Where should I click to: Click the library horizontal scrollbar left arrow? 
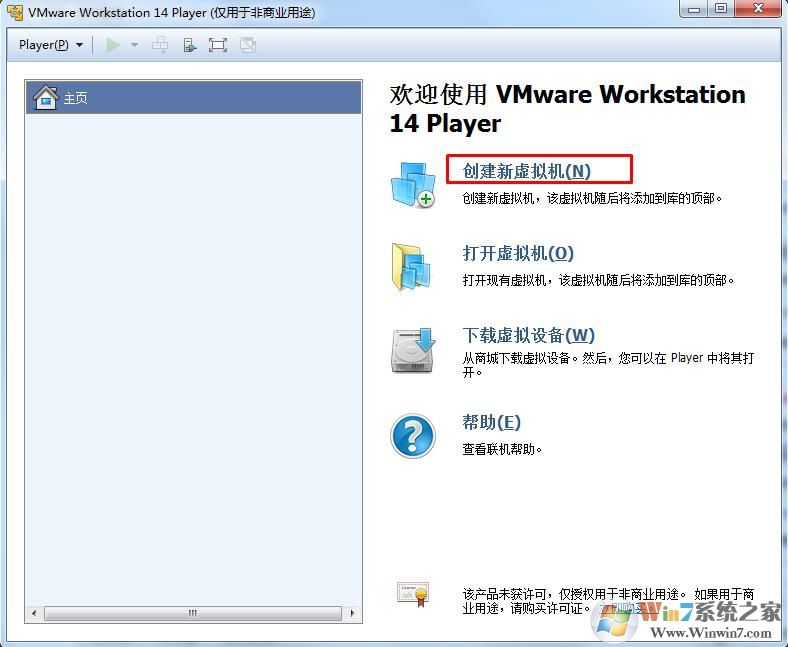[x=34, y=613]
